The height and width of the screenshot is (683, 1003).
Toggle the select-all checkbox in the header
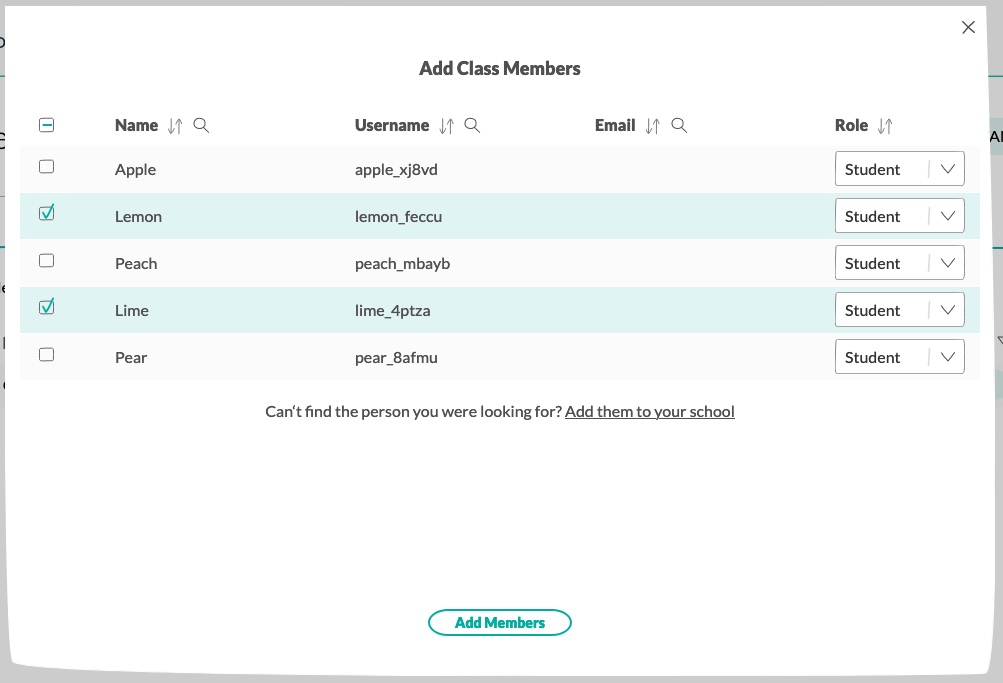pyautogui.click(x=46, y=124)
